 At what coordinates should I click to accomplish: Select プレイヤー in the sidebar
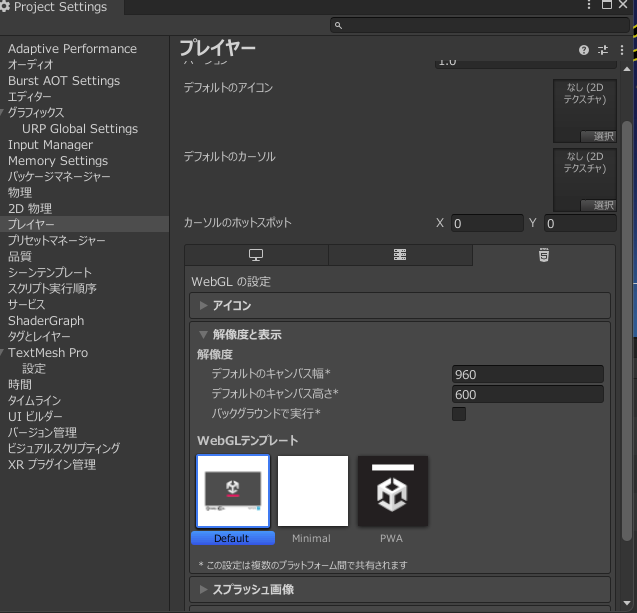point(84,224)
